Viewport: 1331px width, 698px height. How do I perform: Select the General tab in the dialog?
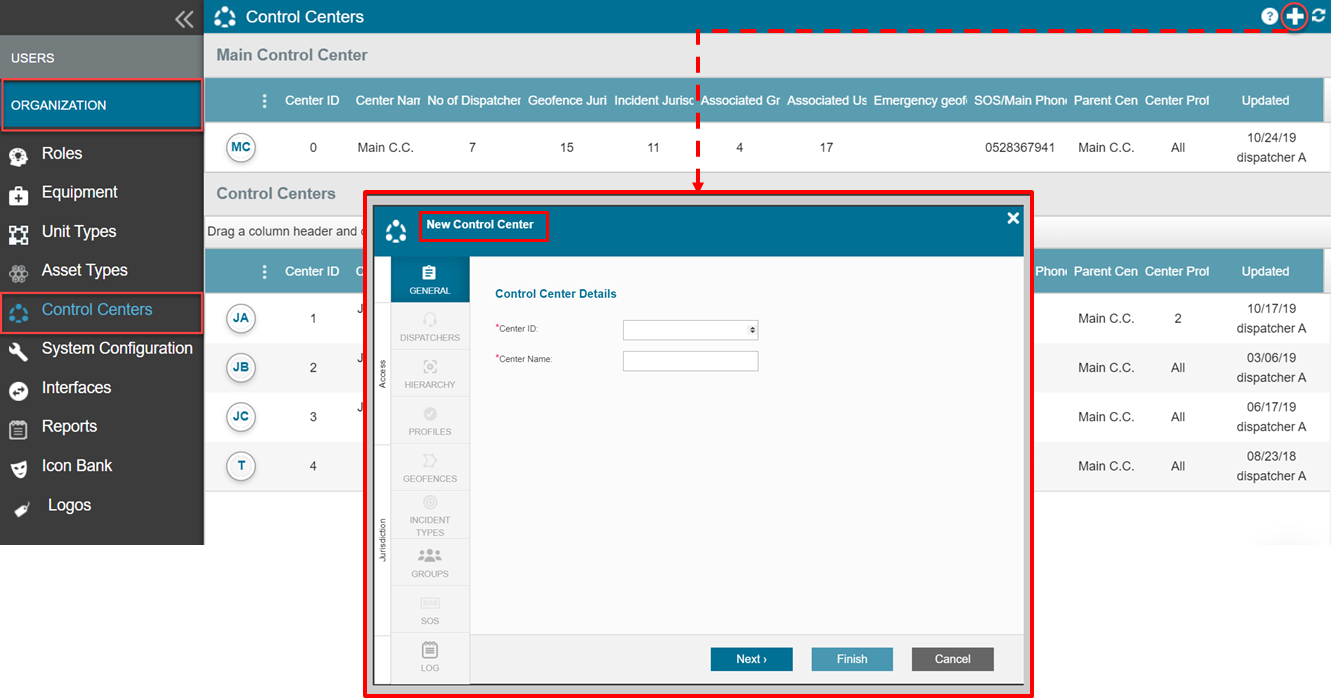click(429, 280)
